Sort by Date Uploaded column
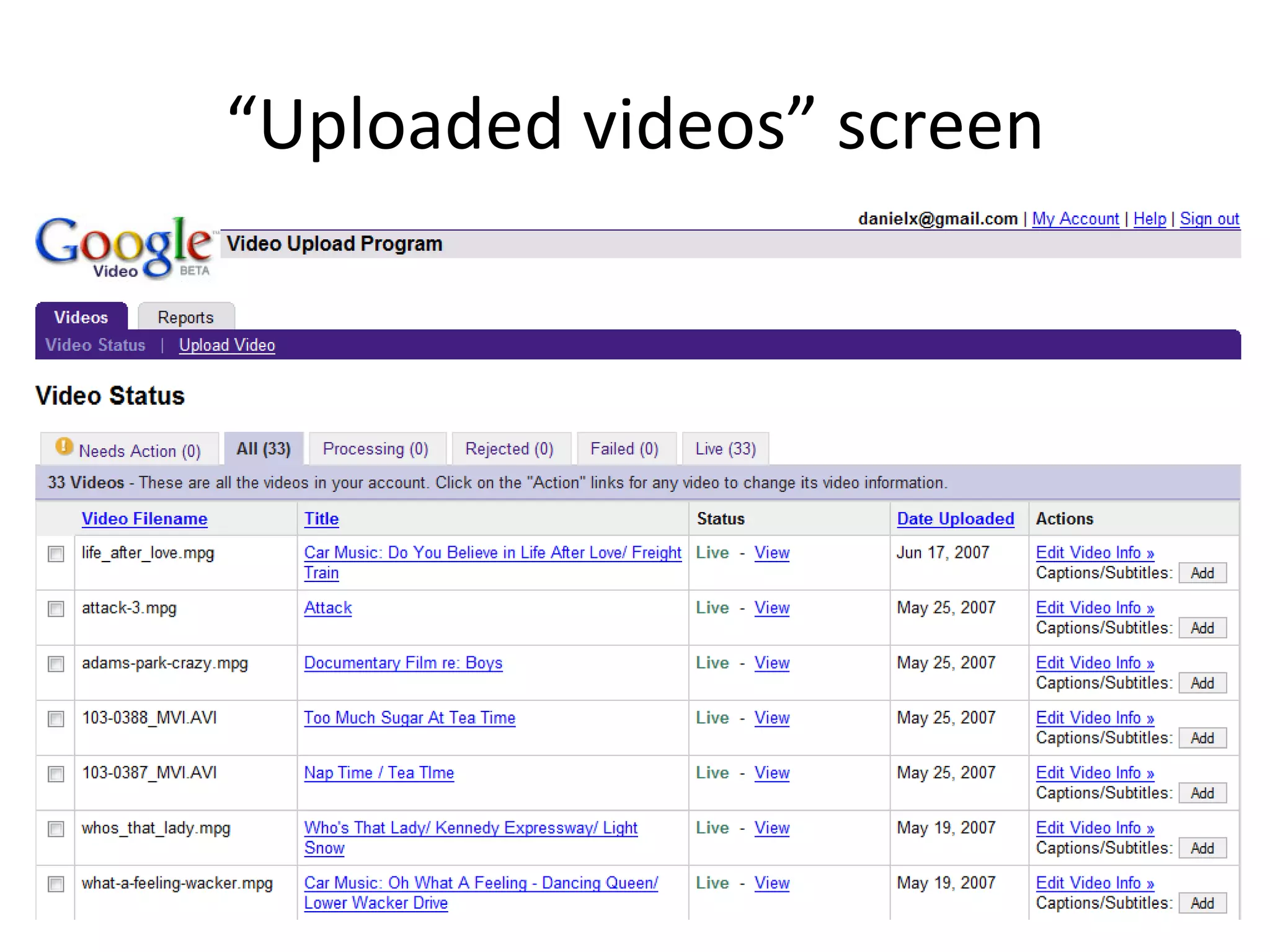Viewport: 1270px width, 952px height. pos(956,519)
